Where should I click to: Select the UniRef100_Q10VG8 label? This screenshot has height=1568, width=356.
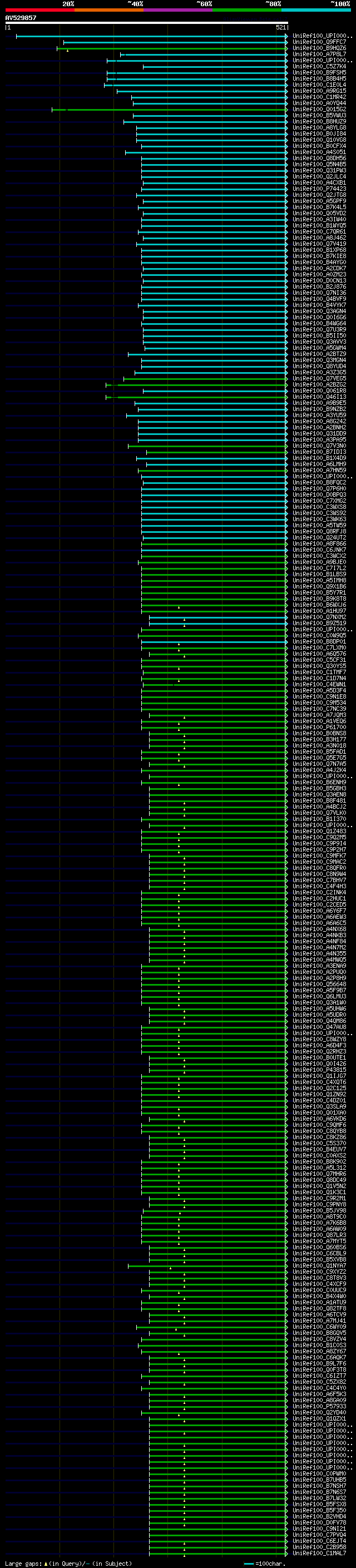point(319,140)
